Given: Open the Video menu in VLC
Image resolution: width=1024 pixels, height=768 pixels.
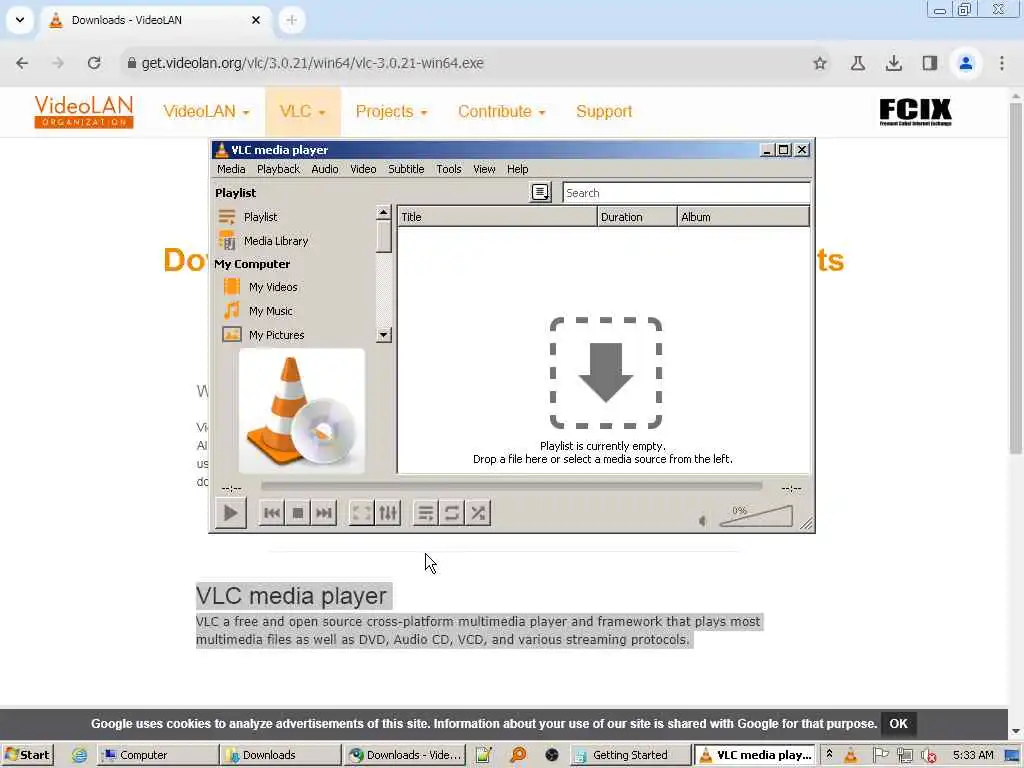Looking at the screenshot, I should pyautogui.click(x=363, y=169).
